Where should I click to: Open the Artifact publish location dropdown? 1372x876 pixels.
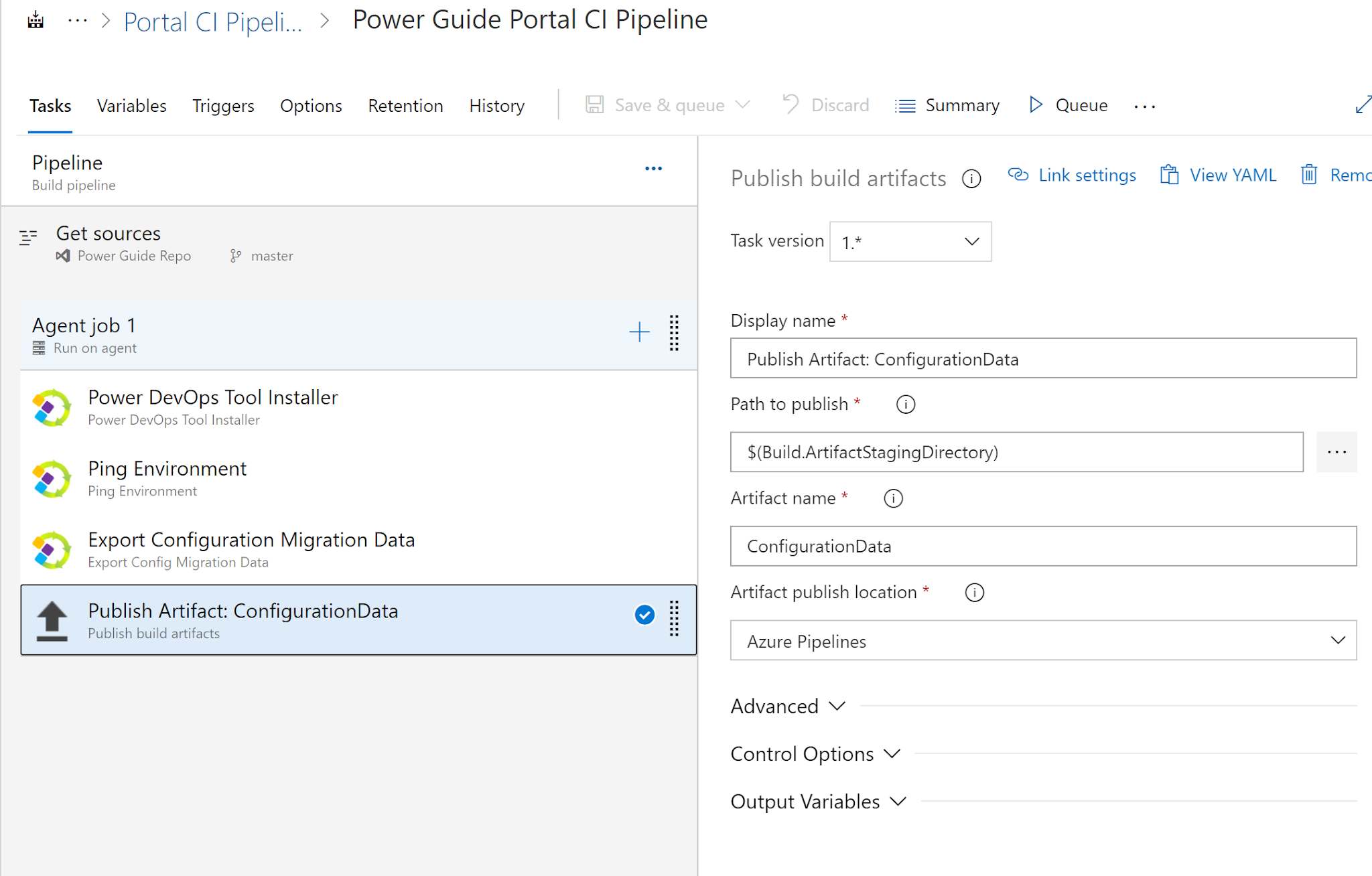[1042, 641]
